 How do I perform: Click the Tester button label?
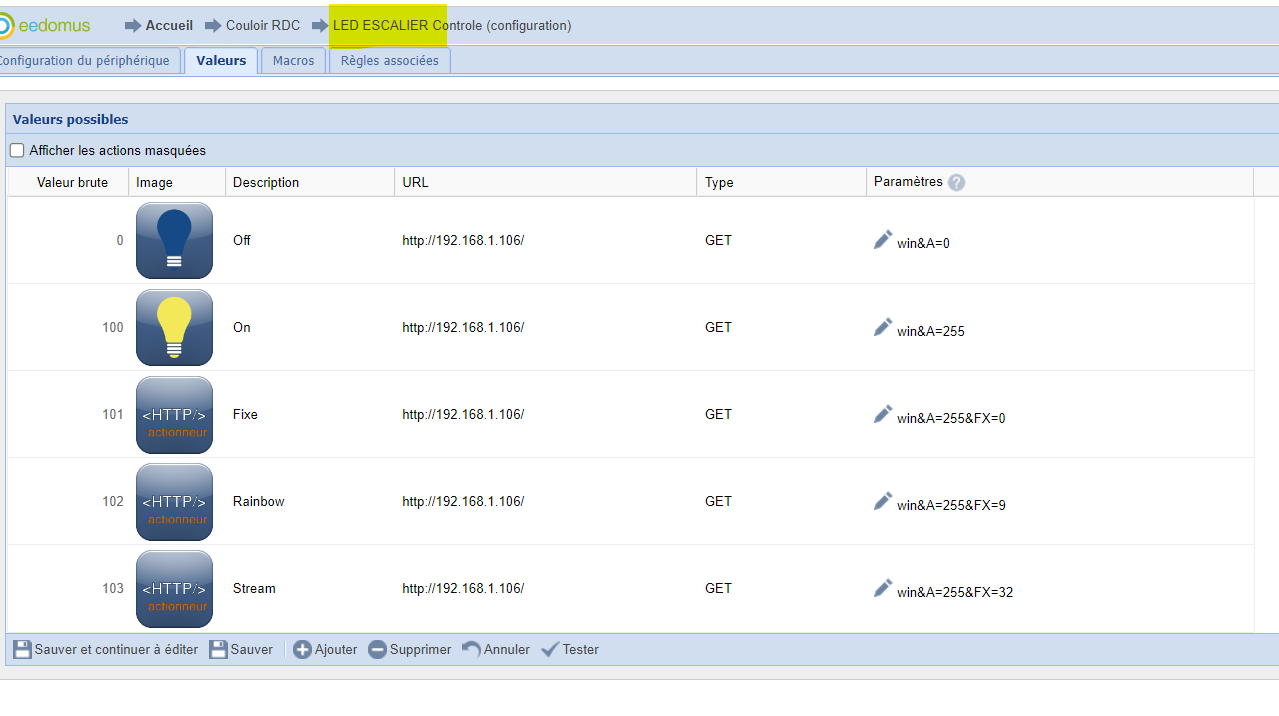coord(580,650)
